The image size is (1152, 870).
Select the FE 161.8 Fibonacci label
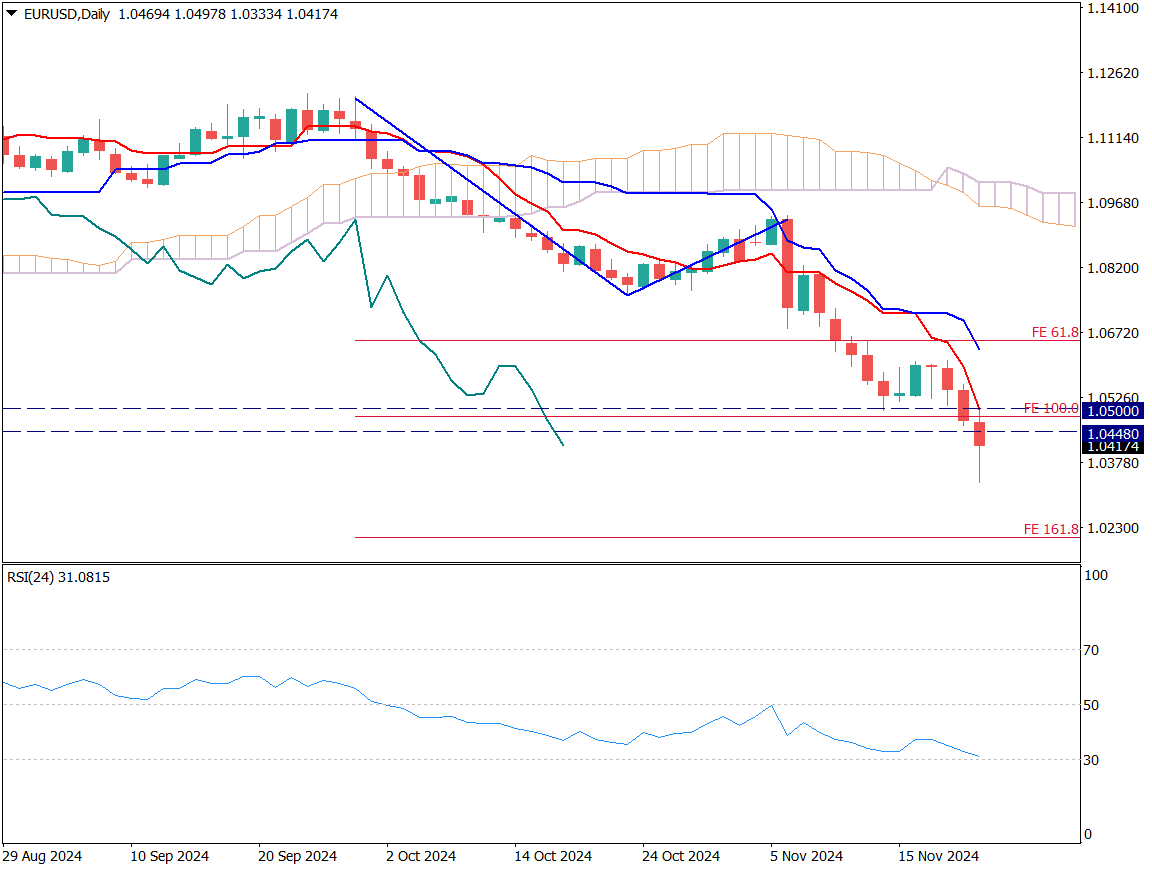click(x=1051, y=529)
